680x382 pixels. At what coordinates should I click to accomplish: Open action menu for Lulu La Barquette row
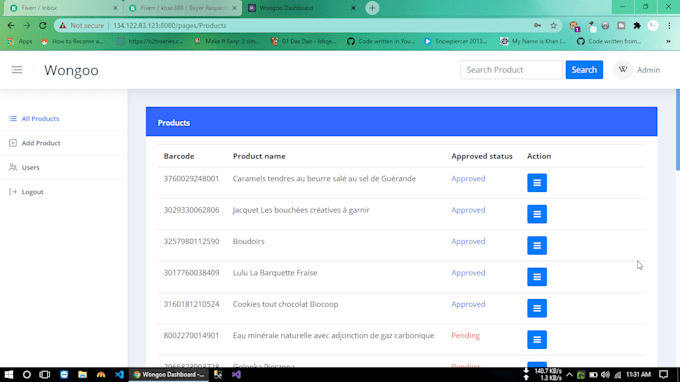537,277
